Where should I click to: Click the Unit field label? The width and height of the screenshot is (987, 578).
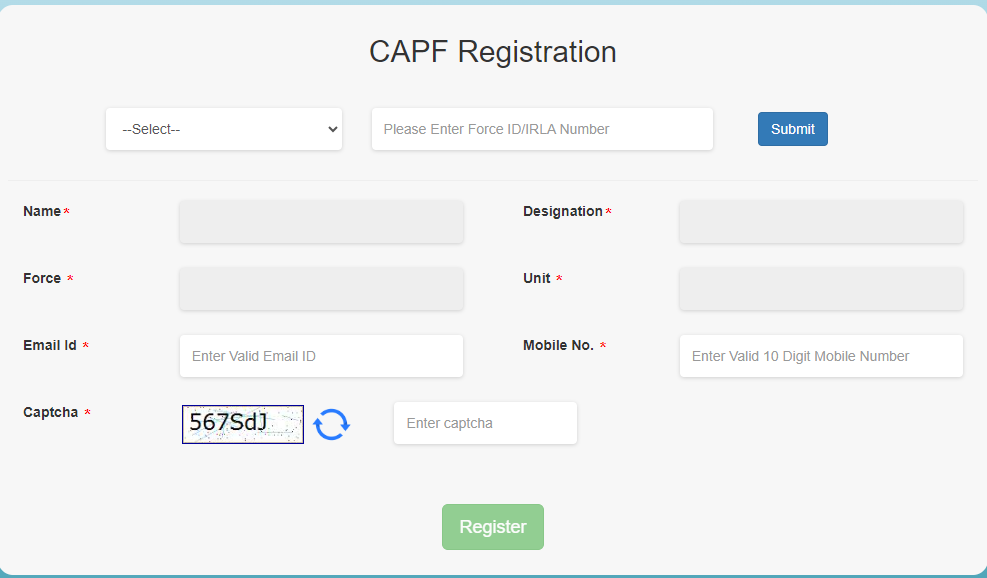click(537, 278)
